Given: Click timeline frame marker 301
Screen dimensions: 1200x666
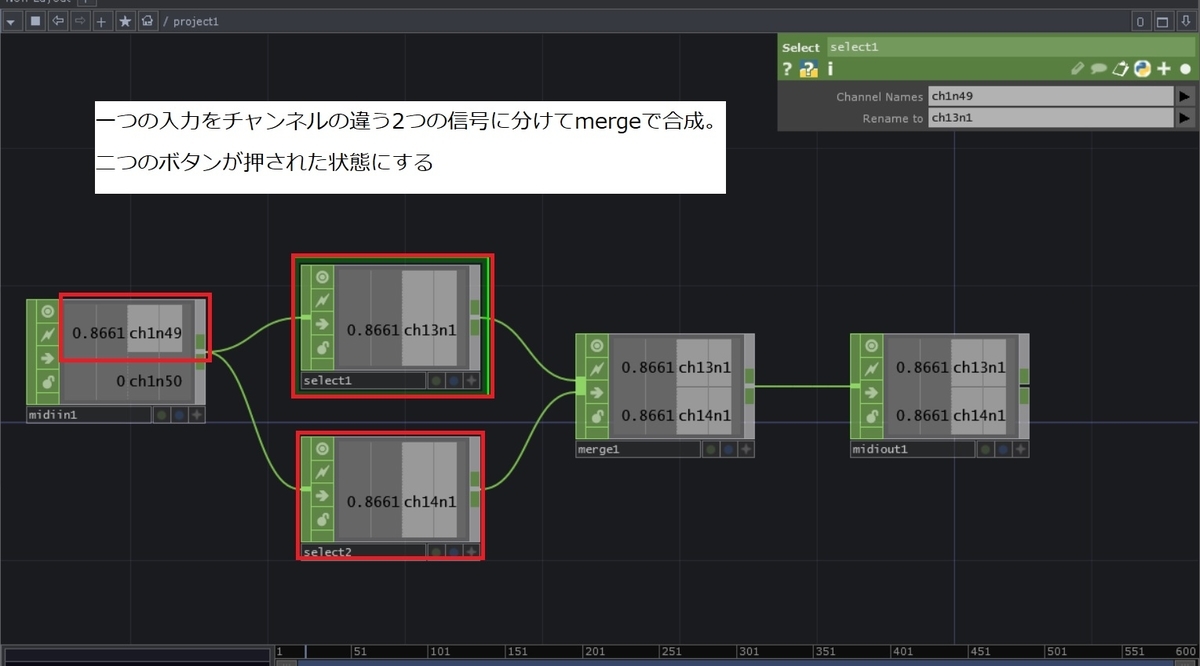Looking at the screenshot, I should (751, 652).
